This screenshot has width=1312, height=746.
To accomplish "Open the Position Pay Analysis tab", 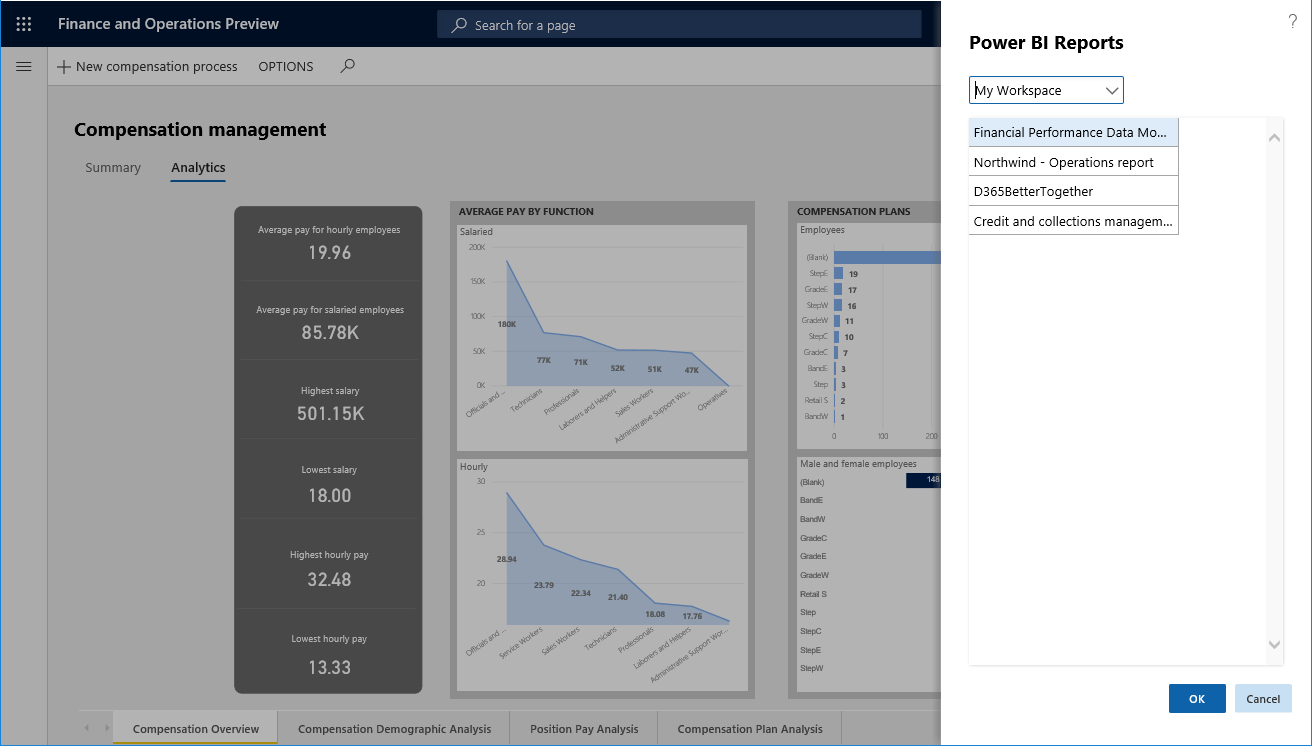I will (583, 728).
